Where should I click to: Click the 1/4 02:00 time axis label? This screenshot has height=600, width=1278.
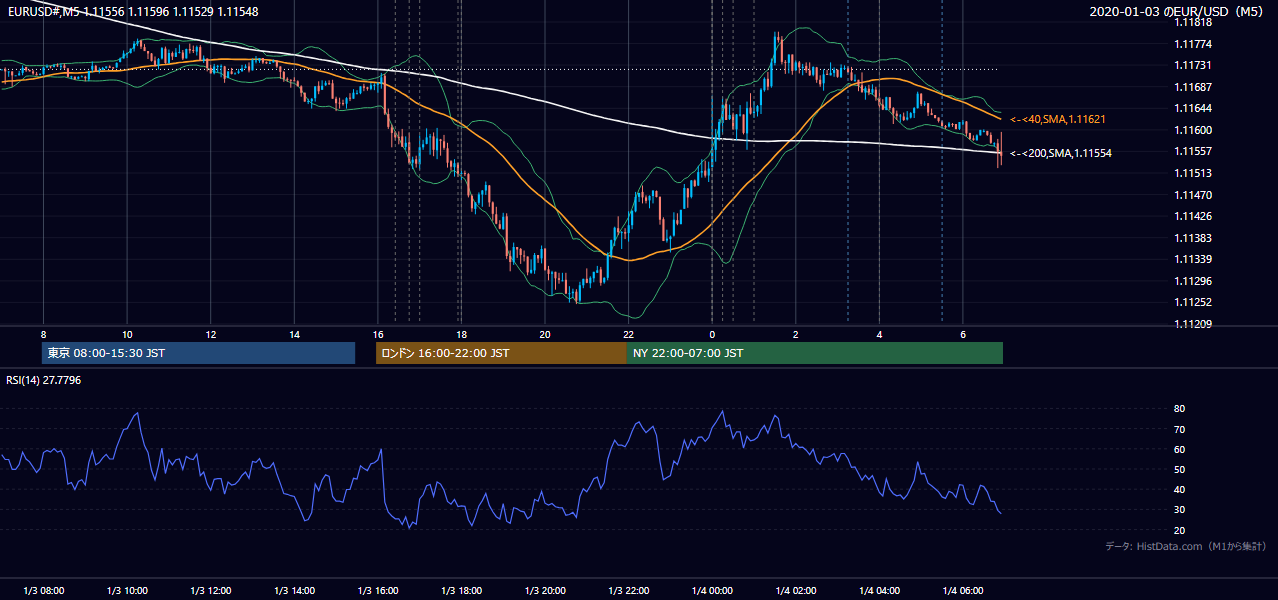(795, 590)
